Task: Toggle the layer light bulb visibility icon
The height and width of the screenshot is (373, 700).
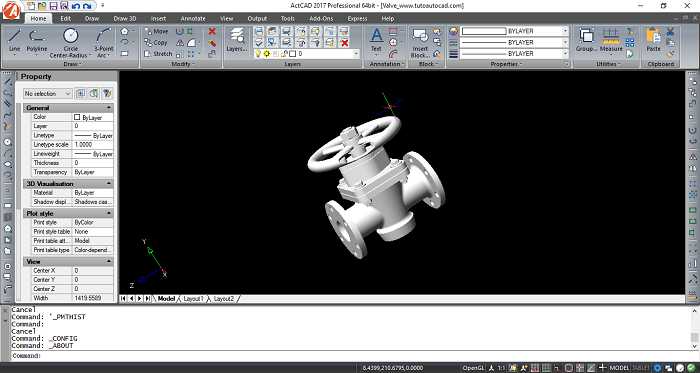Action: click(x=258, y=54)
